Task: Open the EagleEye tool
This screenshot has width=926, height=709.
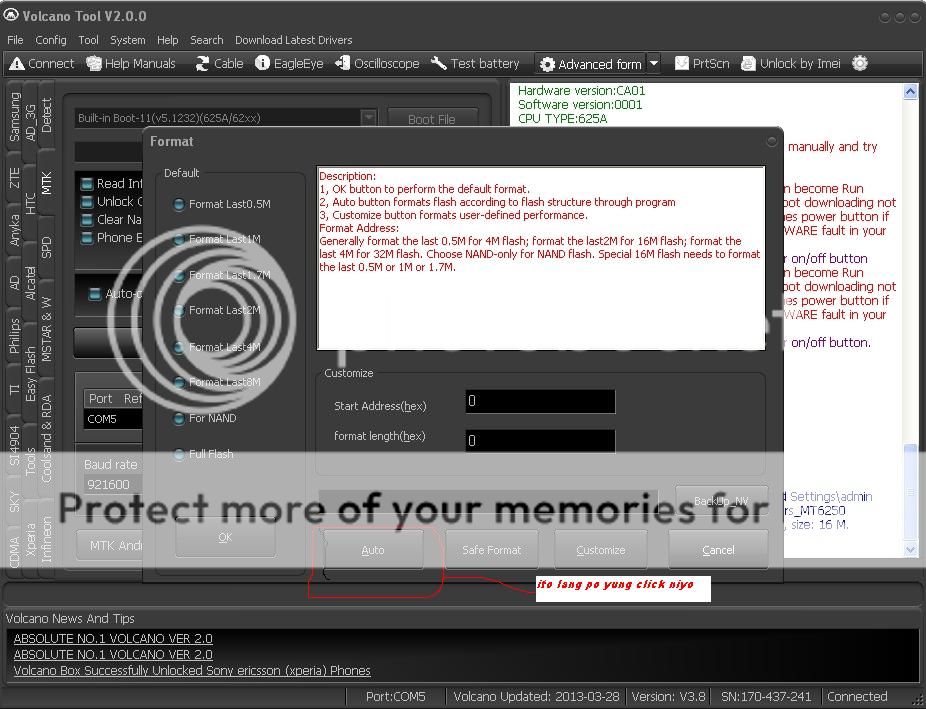Action: pyautogui.click(x=289, y=63)
